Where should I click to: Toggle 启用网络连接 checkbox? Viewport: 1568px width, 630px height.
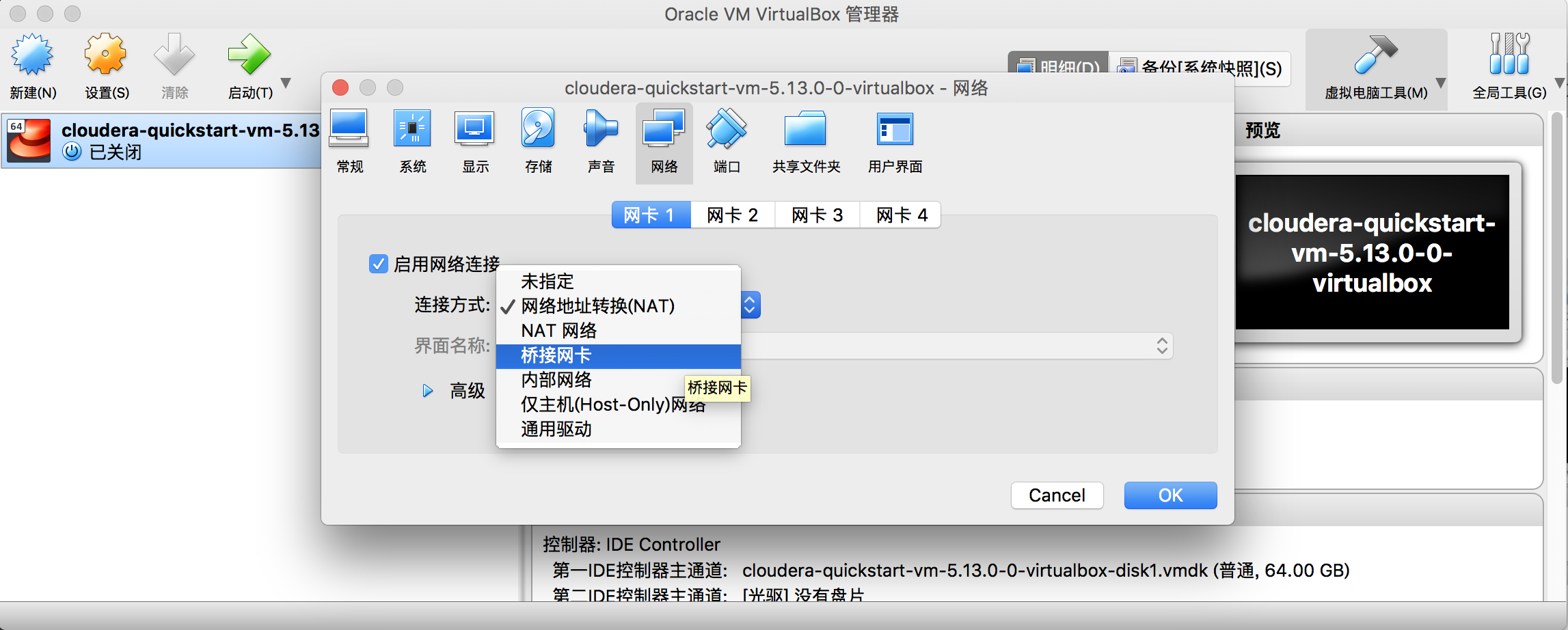tap(378, 264)
